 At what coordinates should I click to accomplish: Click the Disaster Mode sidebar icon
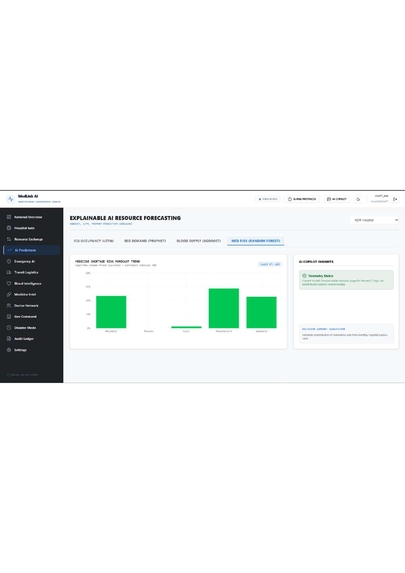click(9, 327)
